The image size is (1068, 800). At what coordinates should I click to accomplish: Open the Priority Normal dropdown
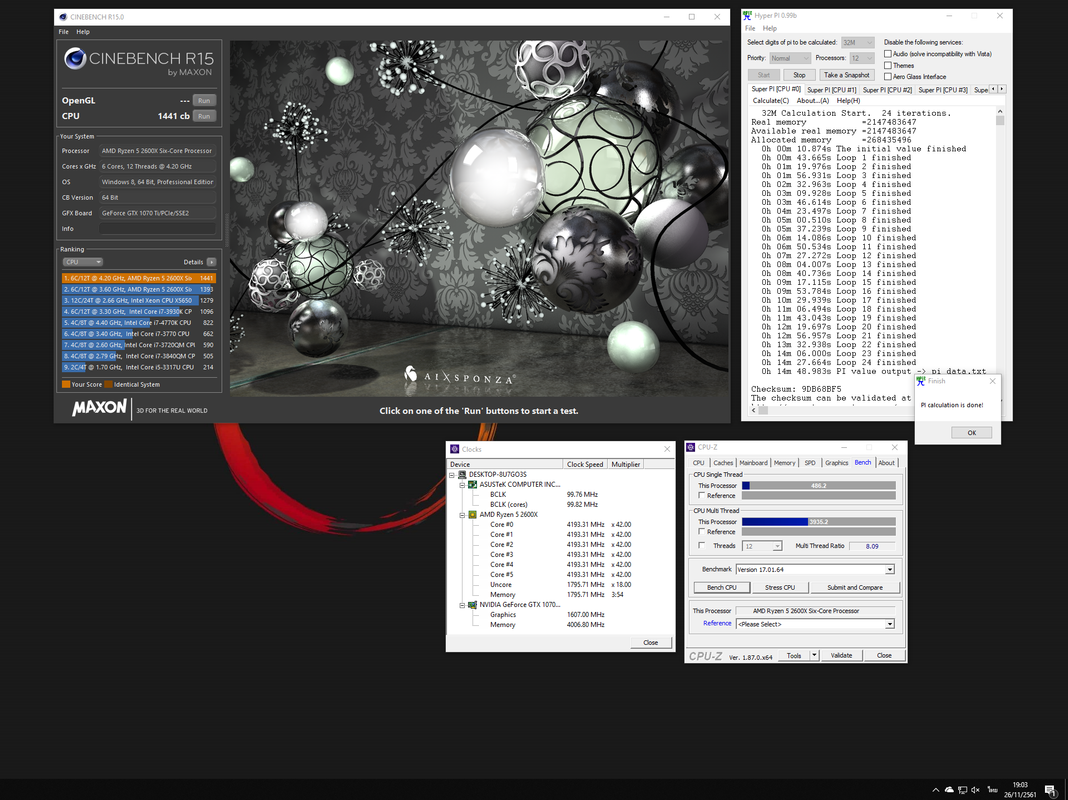(789, 58)
